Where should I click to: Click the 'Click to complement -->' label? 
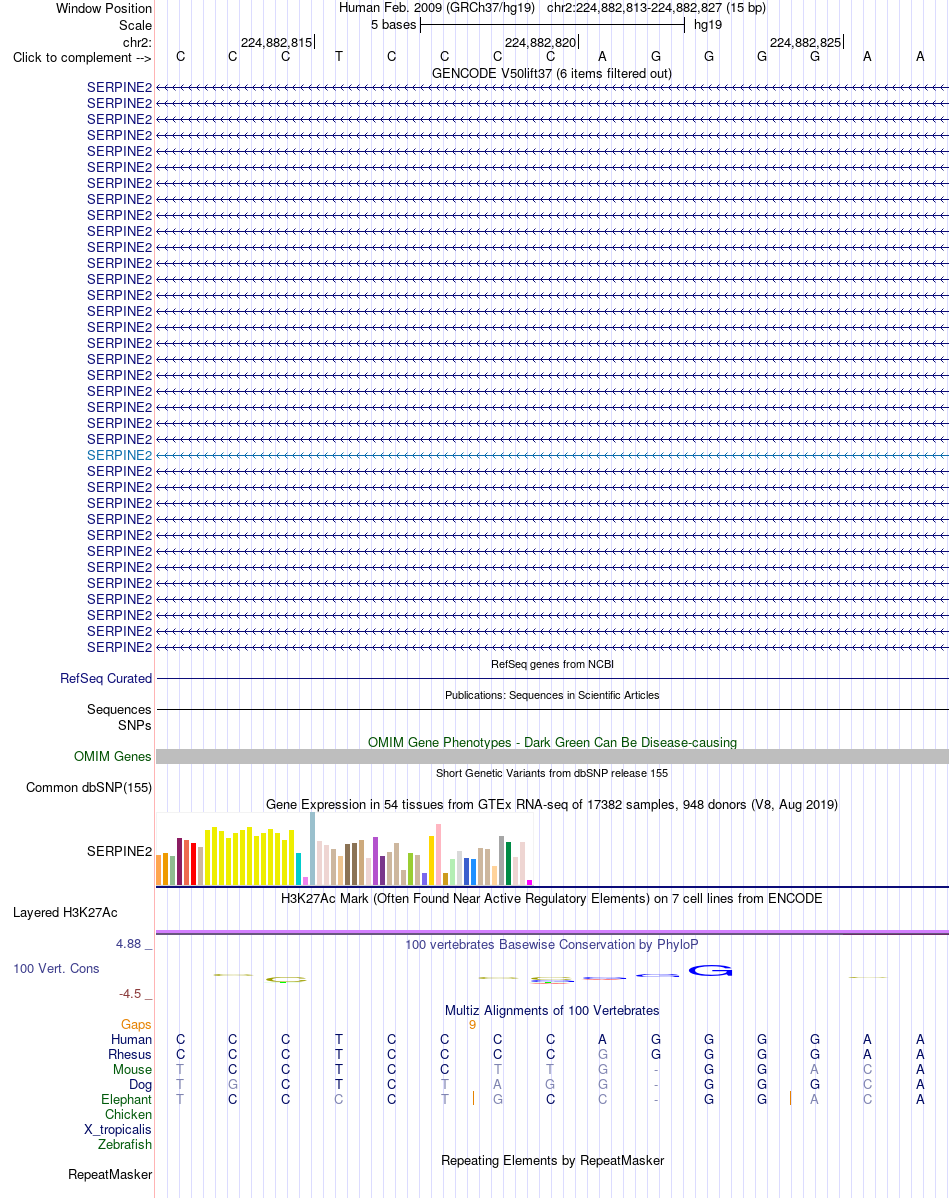[x=82, y=58]
